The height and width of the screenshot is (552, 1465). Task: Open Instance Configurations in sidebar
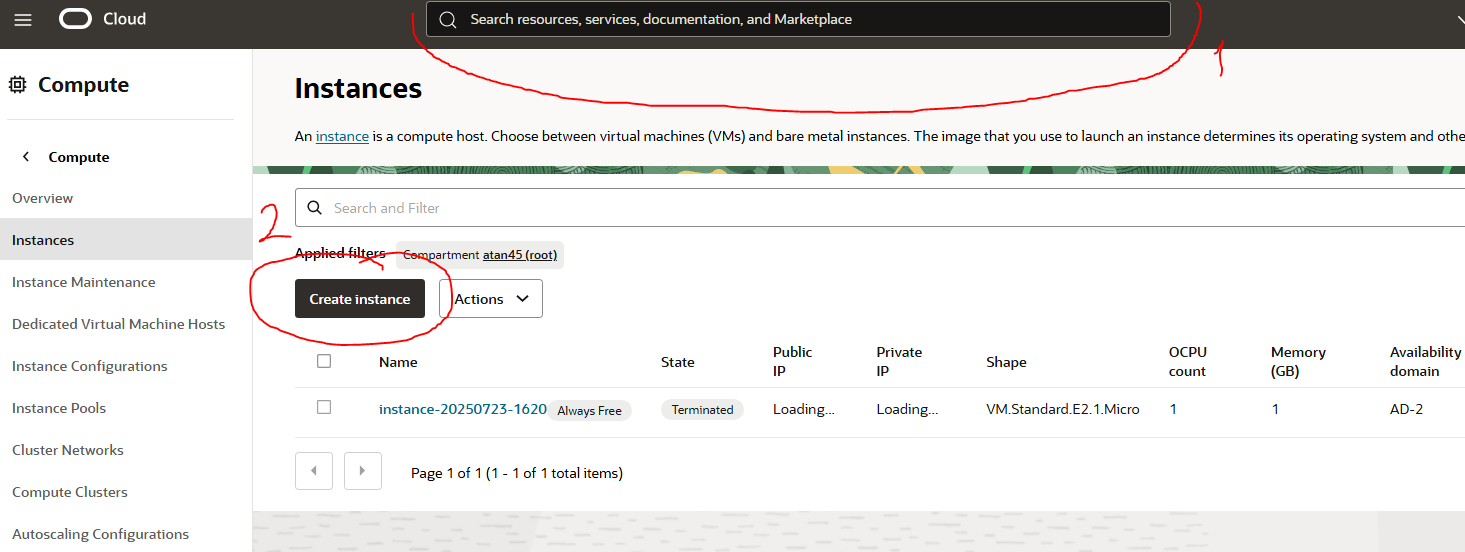point(90,366)
